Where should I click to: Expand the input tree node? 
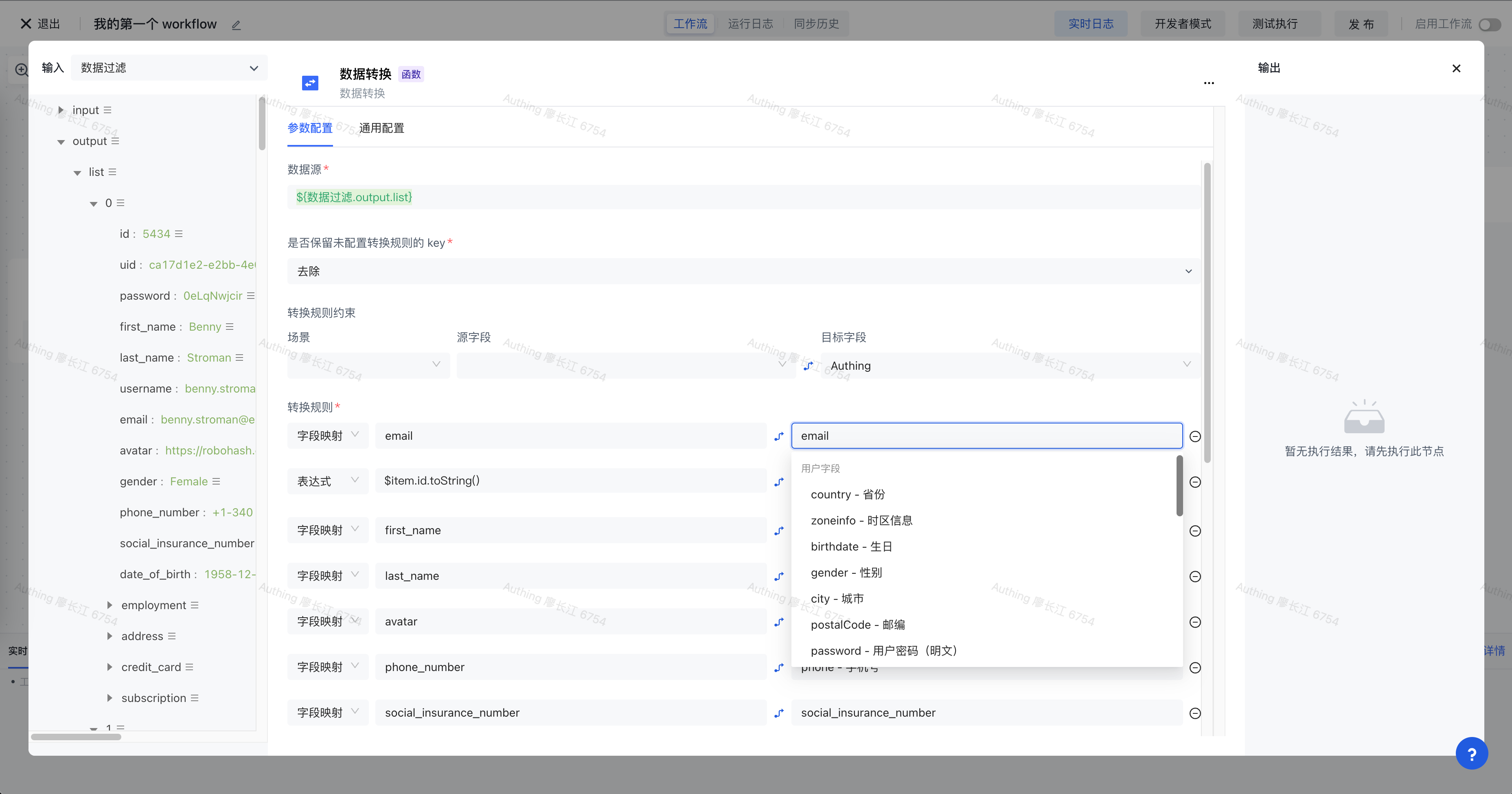pyautogui.click(x=61, y=110)
